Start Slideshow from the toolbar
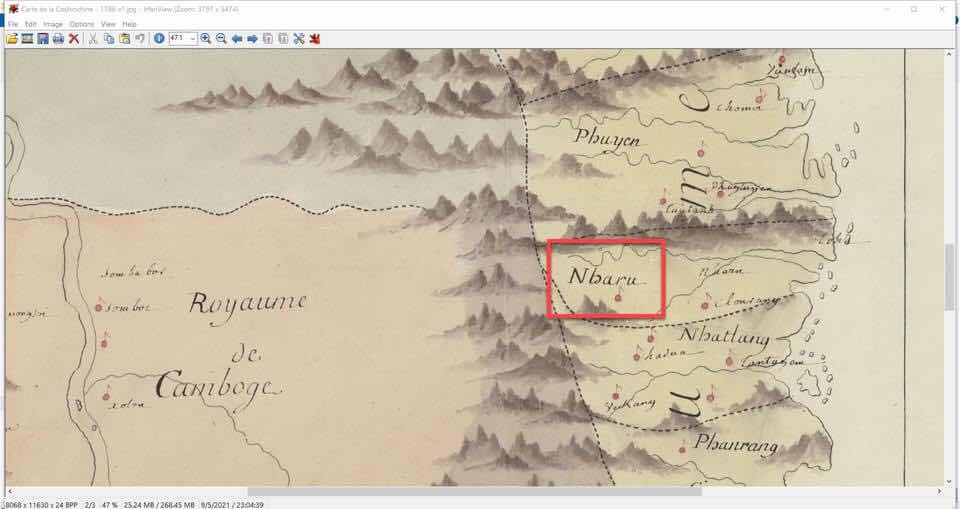Image resolution: width=960 pixels, height=509 pixels. point(27,39)
